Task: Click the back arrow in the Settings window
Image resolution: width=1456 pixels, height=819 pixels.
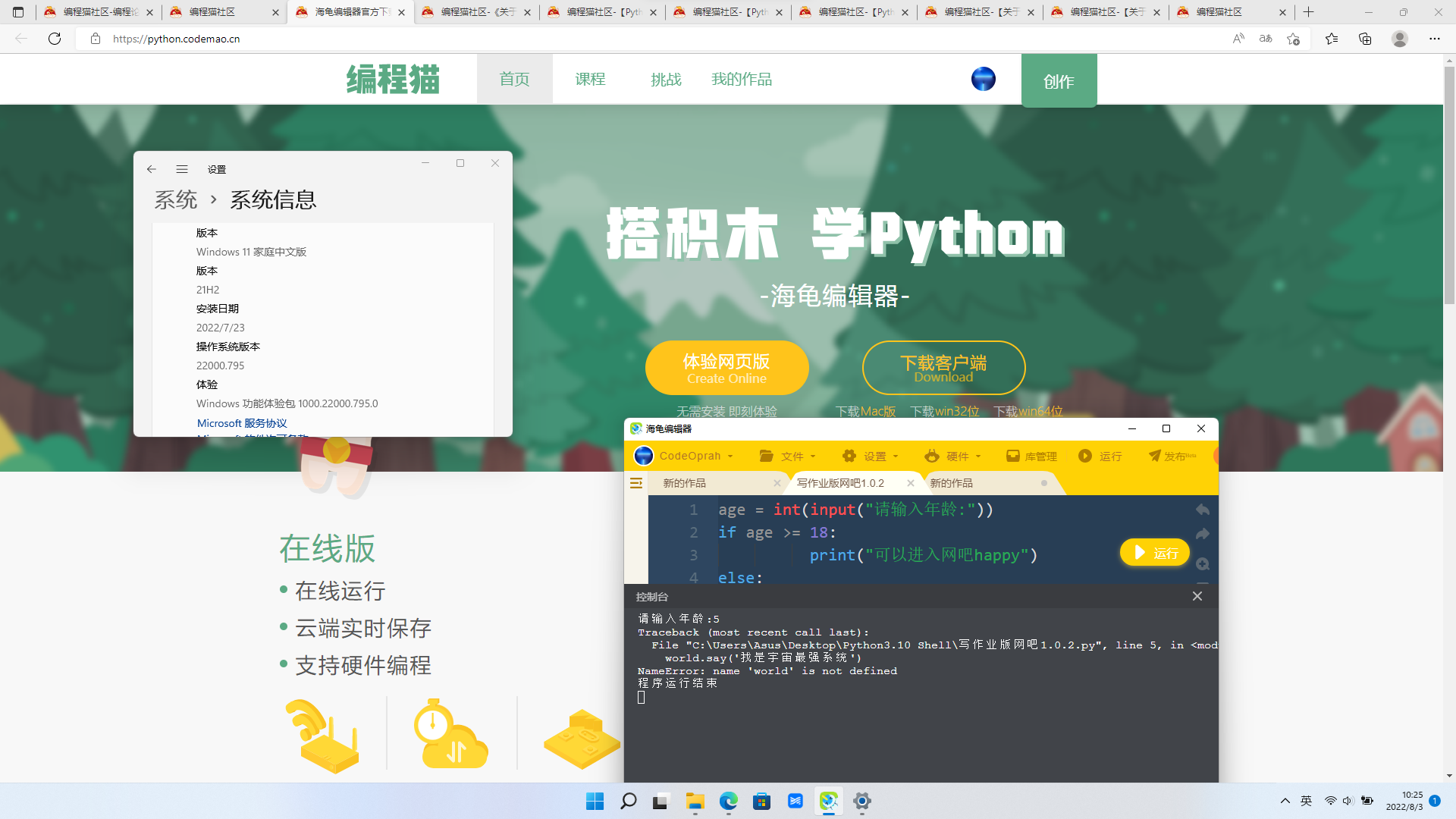Action: click(x=152, y=169)
